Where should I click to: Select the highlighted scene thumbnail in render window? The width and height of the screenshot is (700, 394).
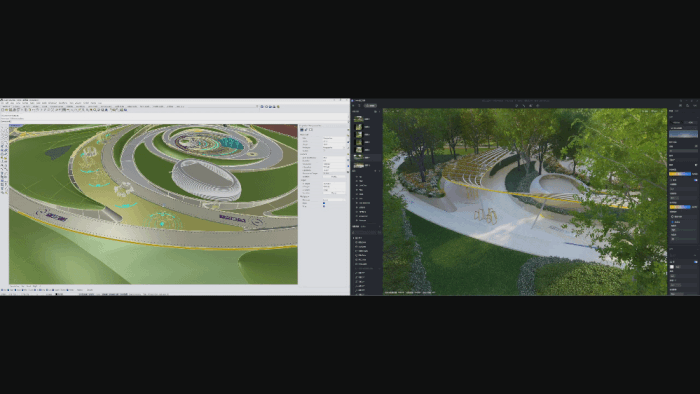point(358,158)
